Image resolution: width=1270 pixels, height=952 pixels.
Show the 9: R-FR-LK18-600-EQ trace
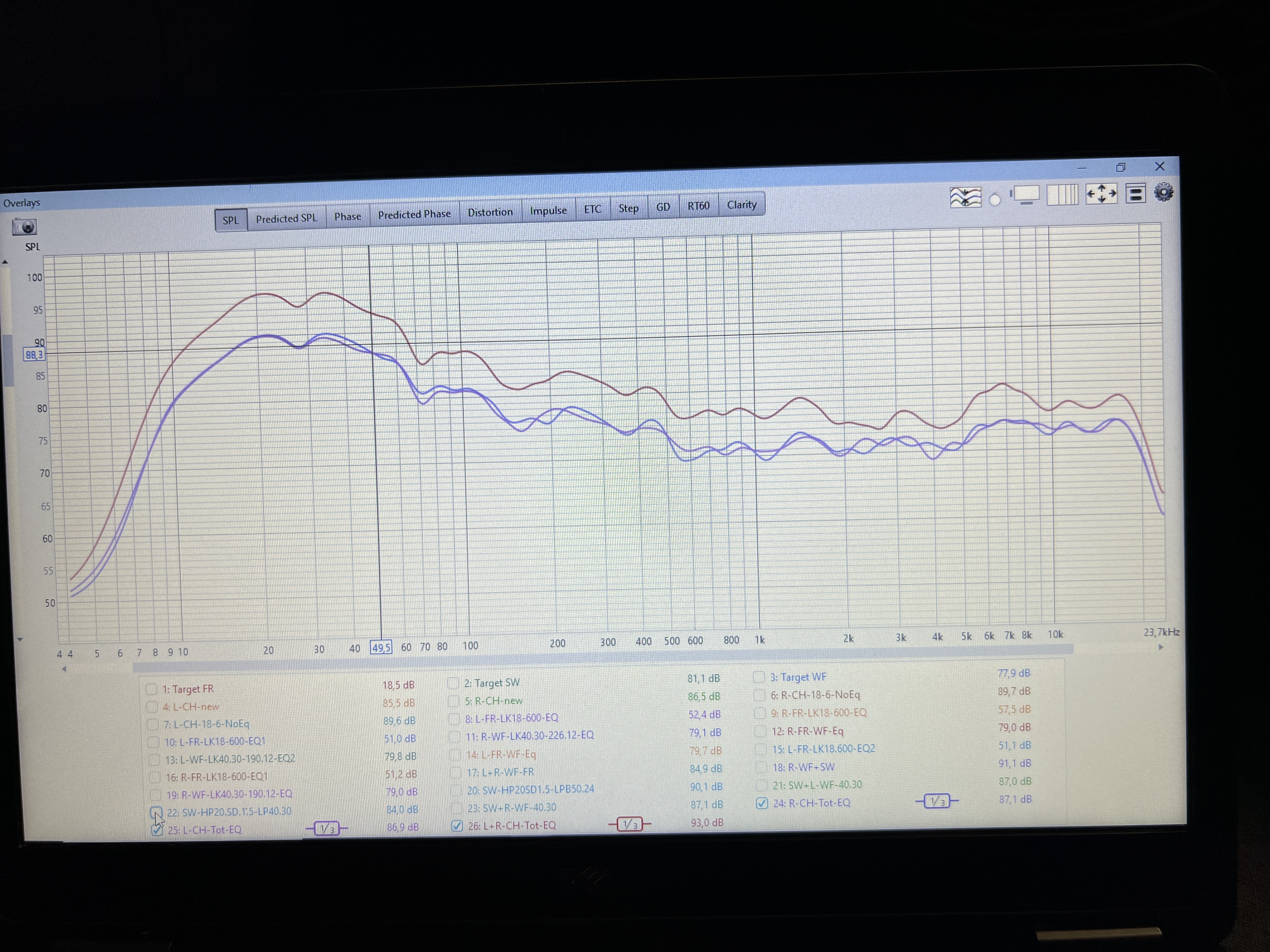pyautogui.click(x=760, y=713)
